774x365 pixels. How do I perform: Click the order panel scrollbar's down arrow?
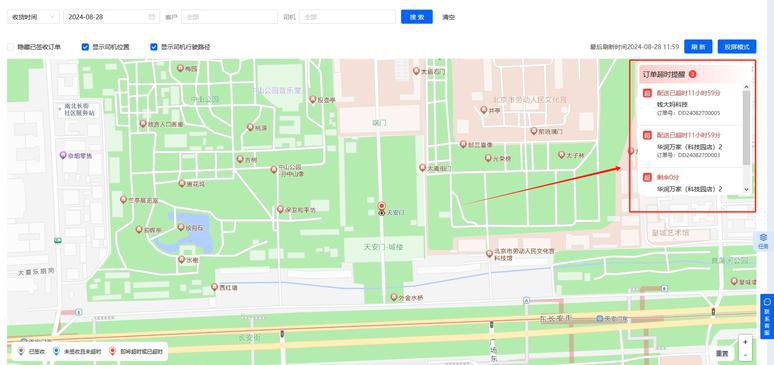coord(746,190)
